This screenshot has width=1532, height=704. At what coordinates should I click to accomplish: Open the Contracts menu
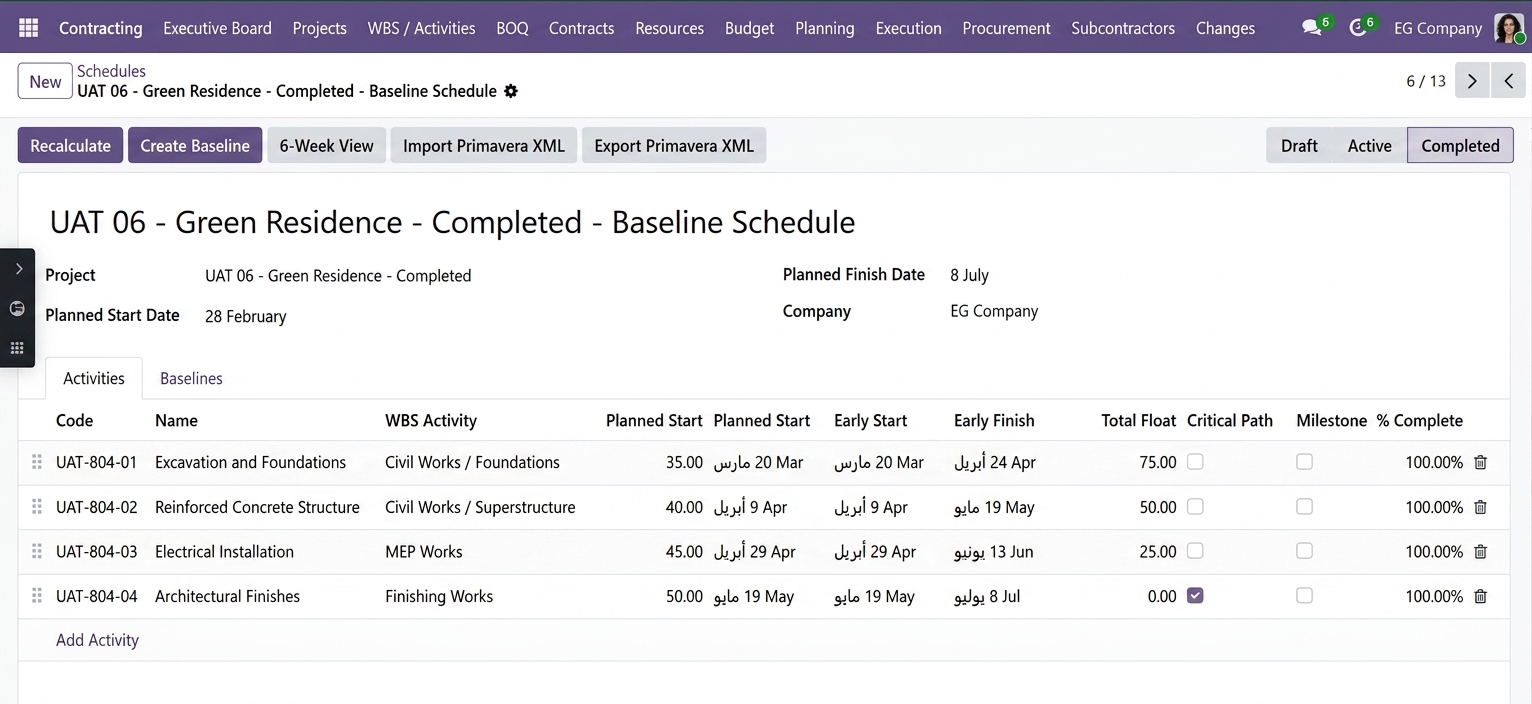tap(581, 28)
